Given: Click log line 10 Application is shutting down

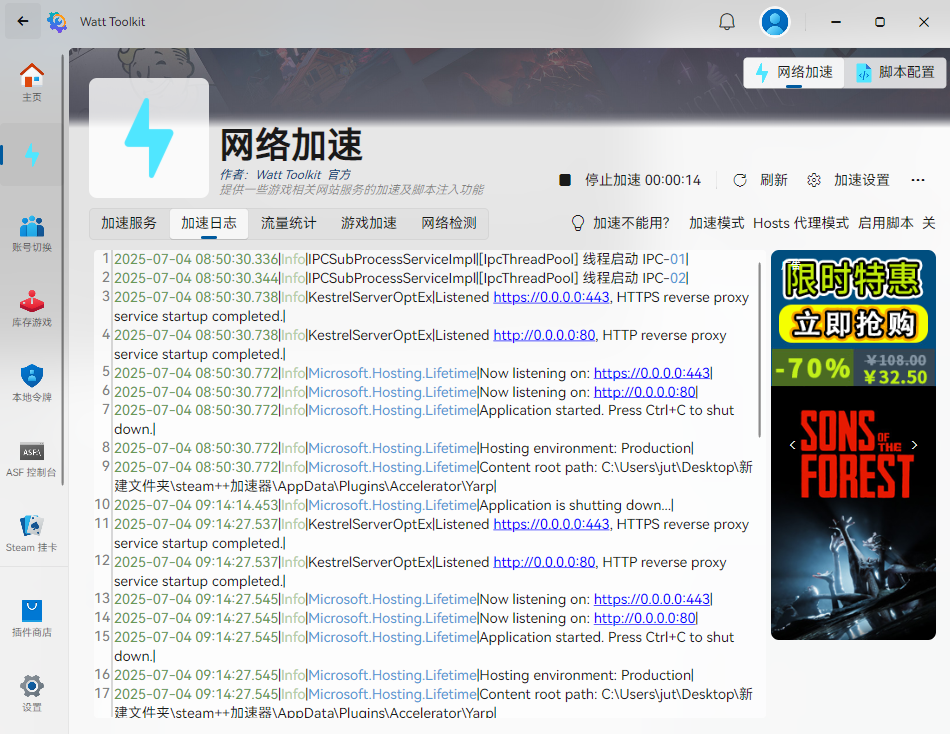Looking at the screenshot, I should (x=576, y=505).
